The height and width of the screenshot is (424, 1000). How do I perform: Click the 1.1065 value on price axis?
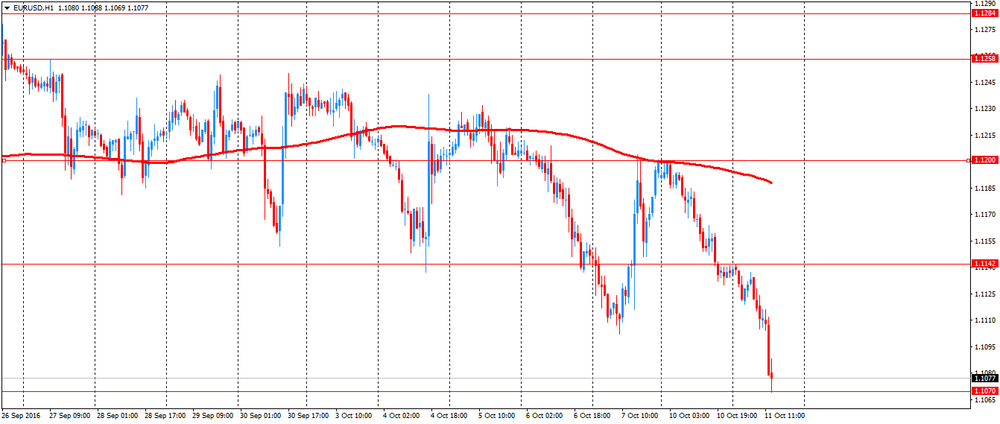click(983, 400)
